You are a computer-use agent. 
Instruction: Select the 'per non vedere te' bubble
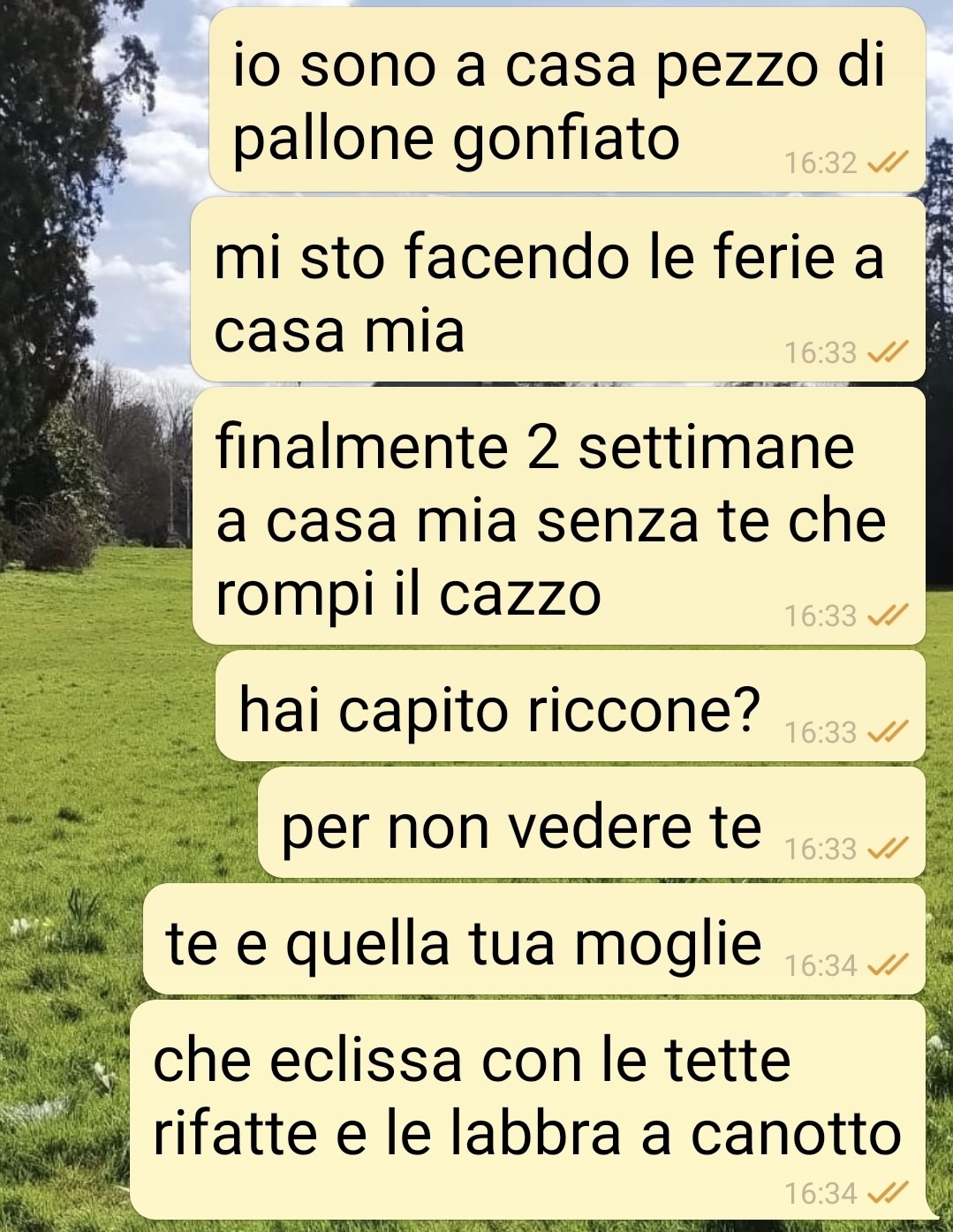pyautogui.click(x=591, y=823)
